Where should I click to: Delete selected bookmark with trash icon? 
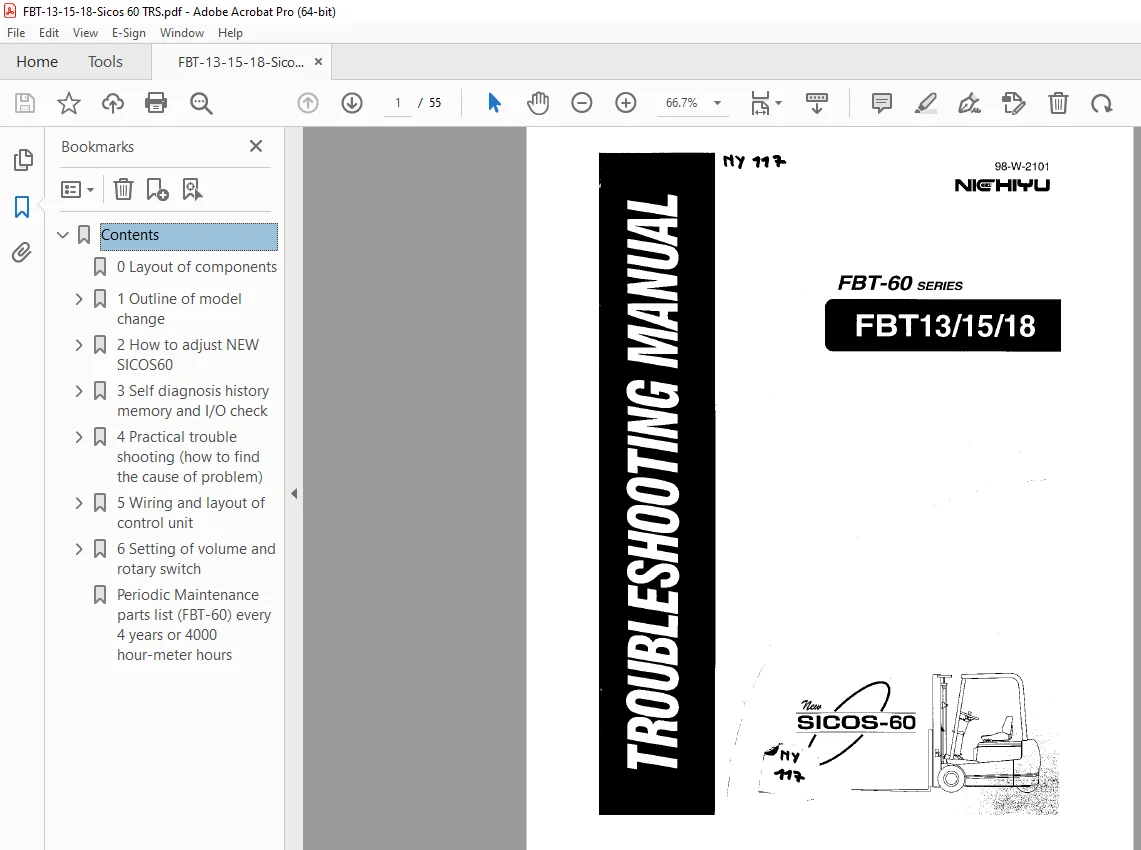pyautogui.click(x=123, y=190)
